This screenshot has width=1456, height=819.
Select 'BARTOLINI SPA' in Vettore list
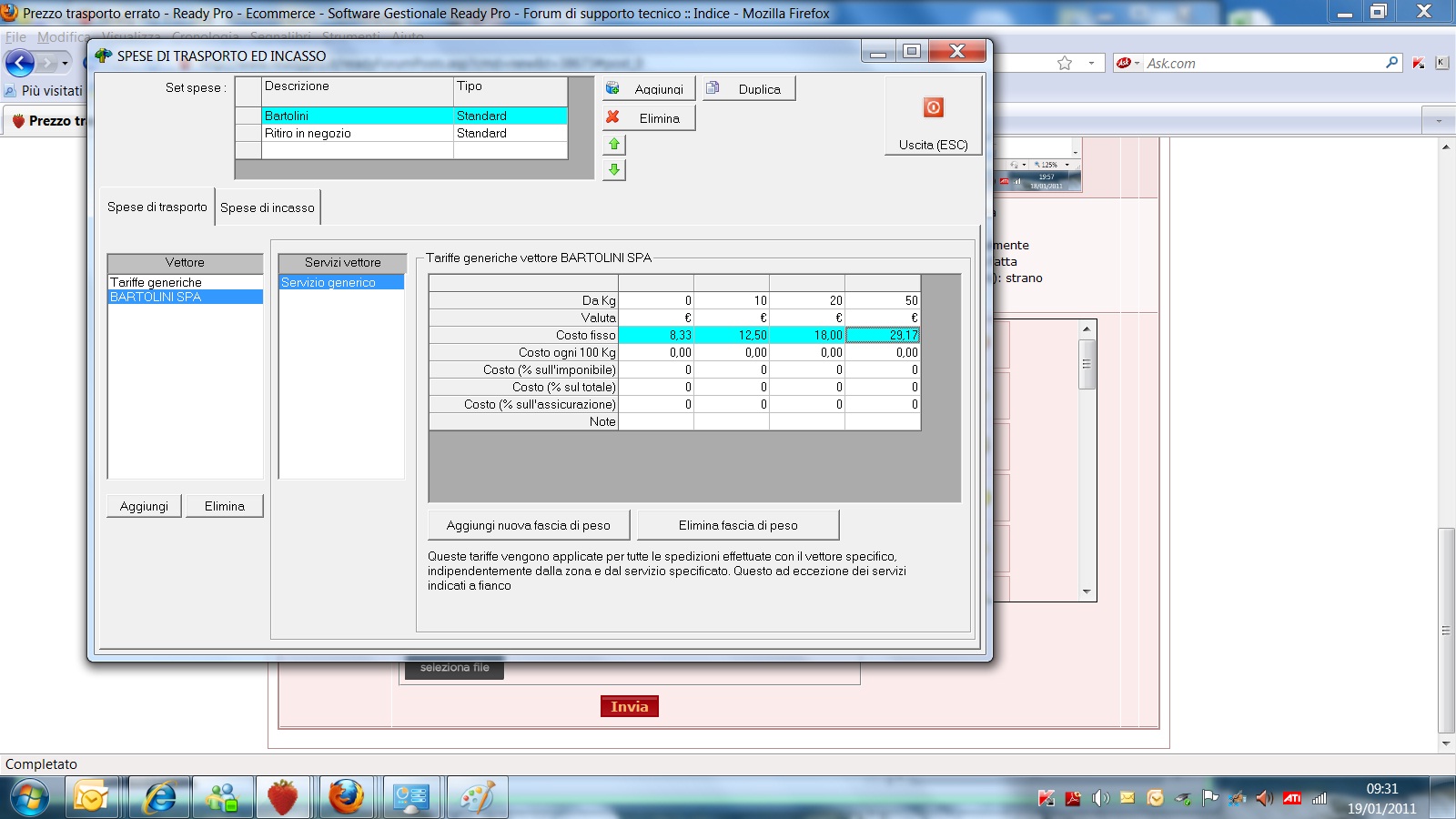tap(186, 297)
